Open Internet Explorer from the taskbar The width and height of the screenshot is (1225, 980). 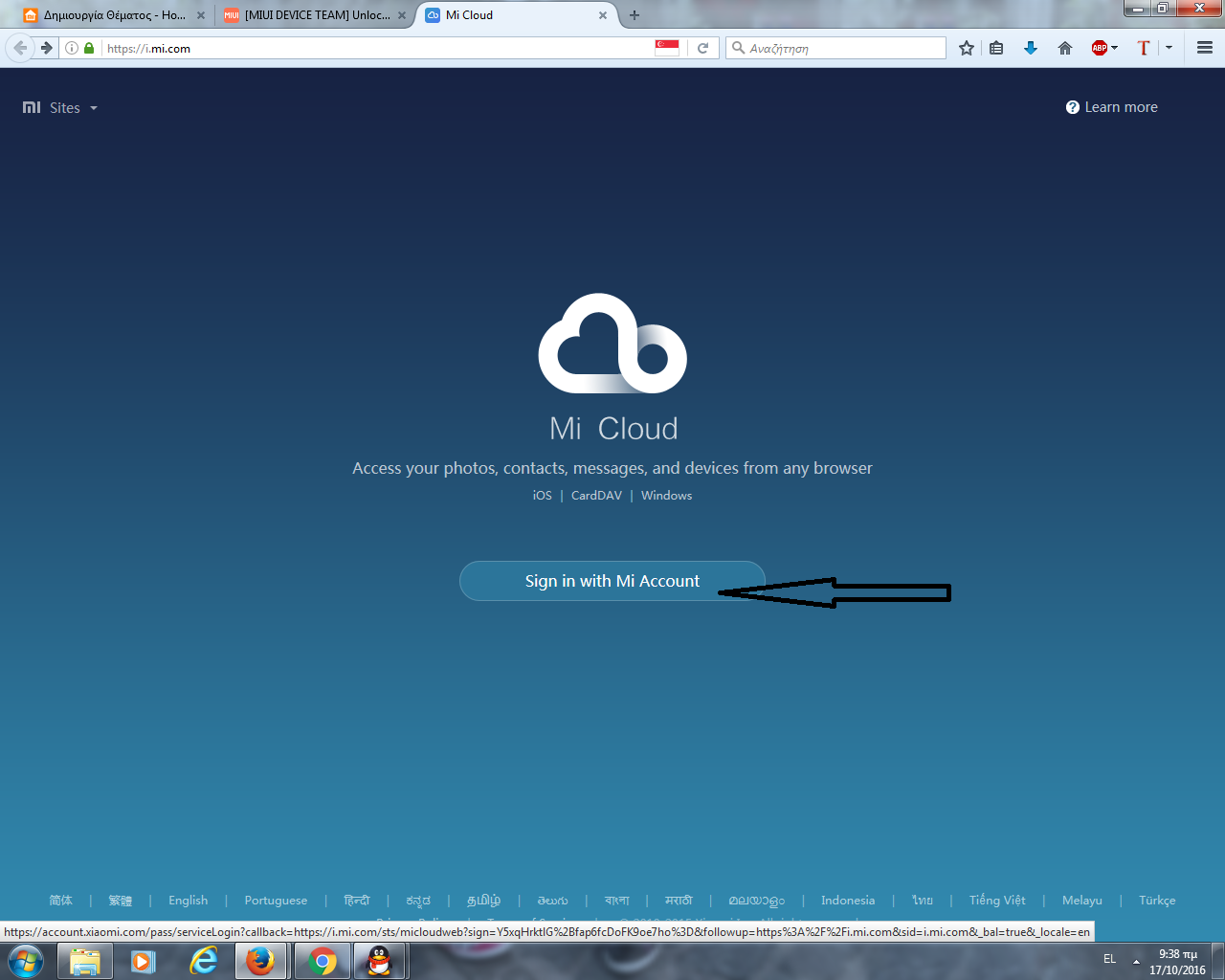tap(203, 961)
